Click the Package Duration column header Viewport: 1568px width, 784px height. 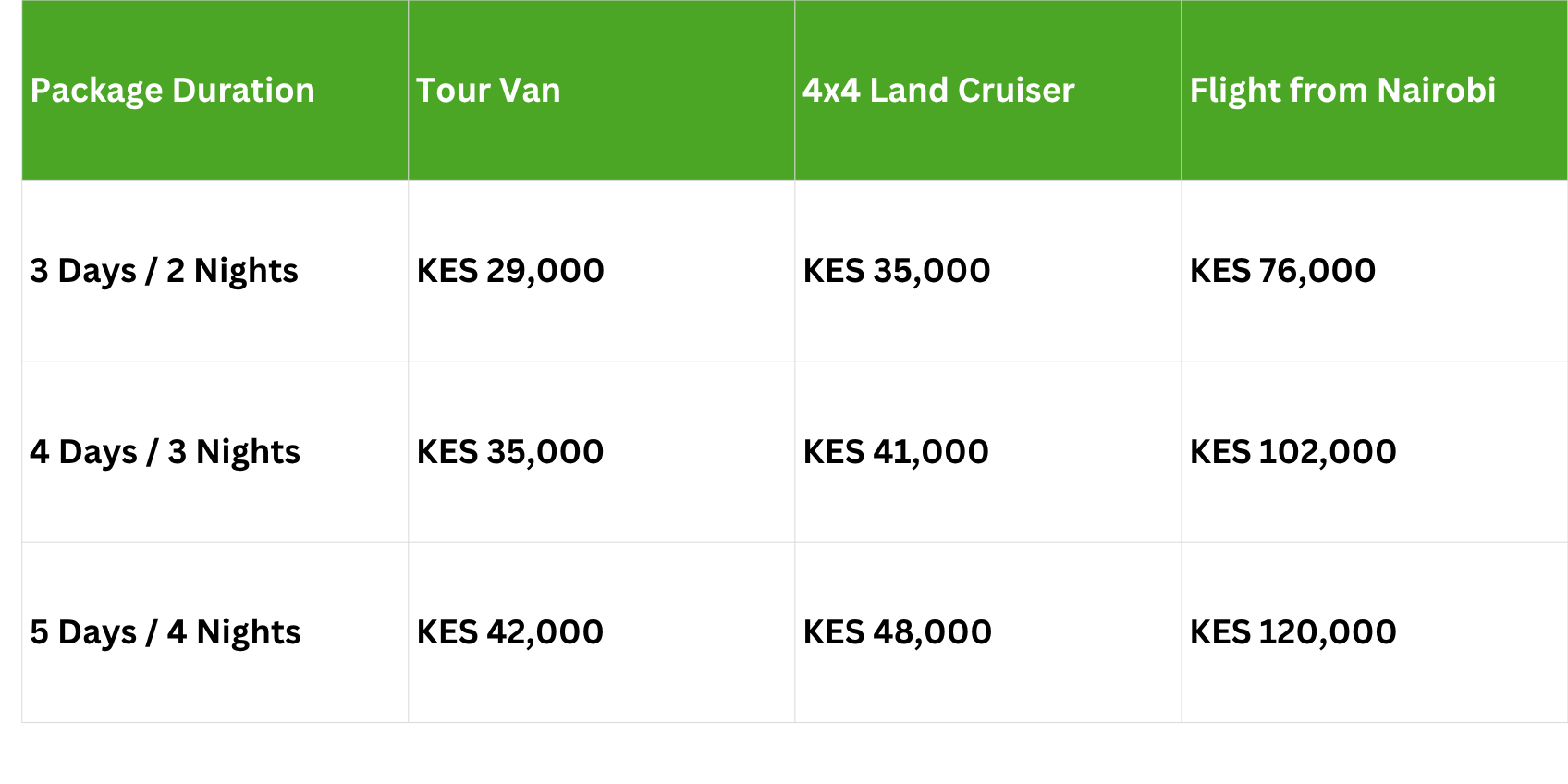pos(173,91)
